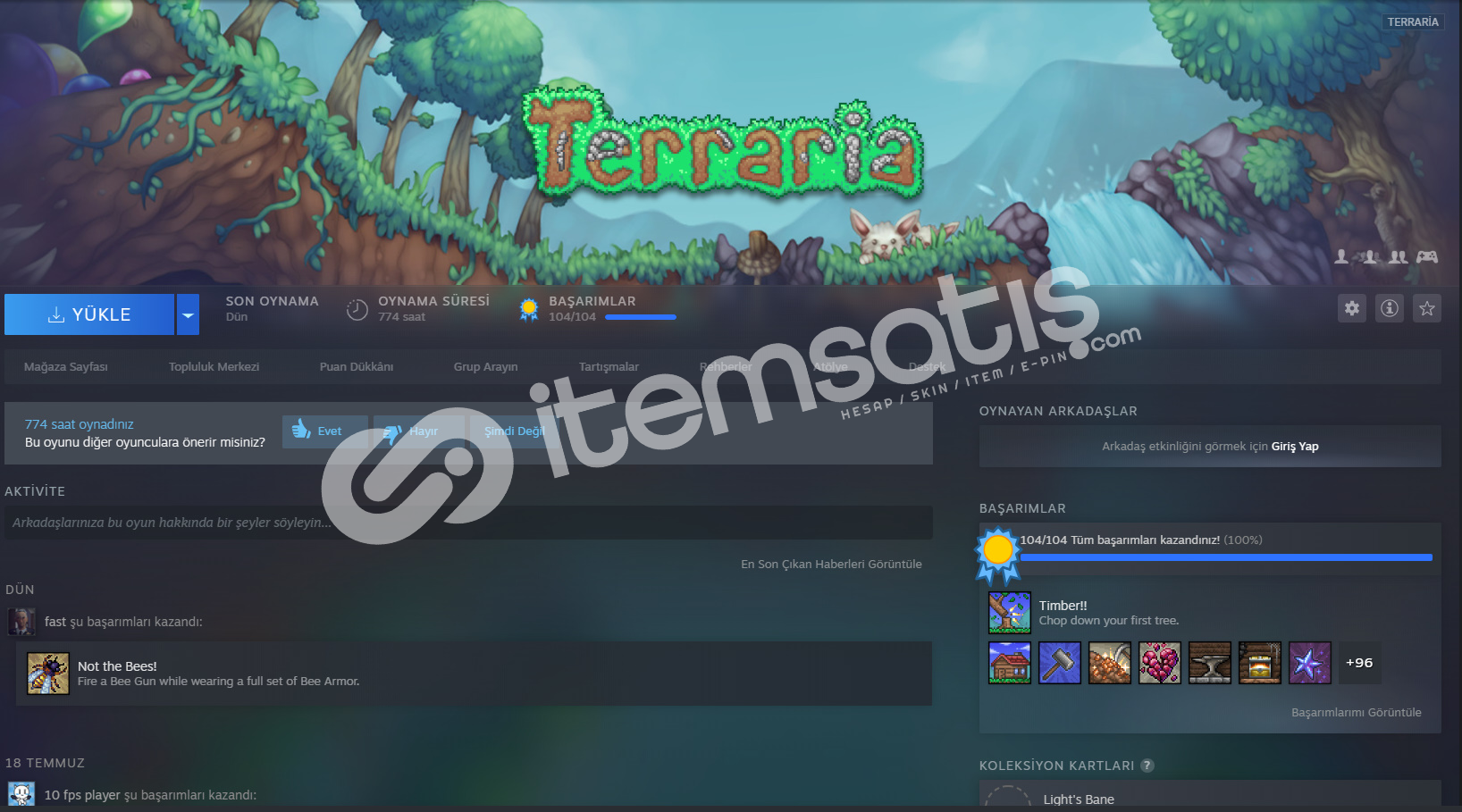Click the Hayır thumbs-down button
This screenshot has width=1462, height=812.
(419, 431)
